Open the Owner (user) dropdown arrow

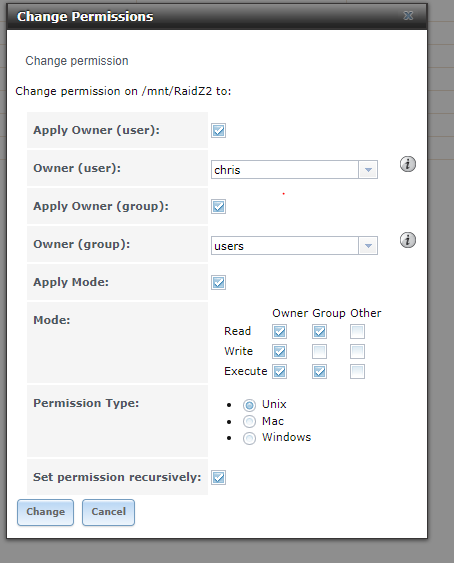[x=368, y=169]
